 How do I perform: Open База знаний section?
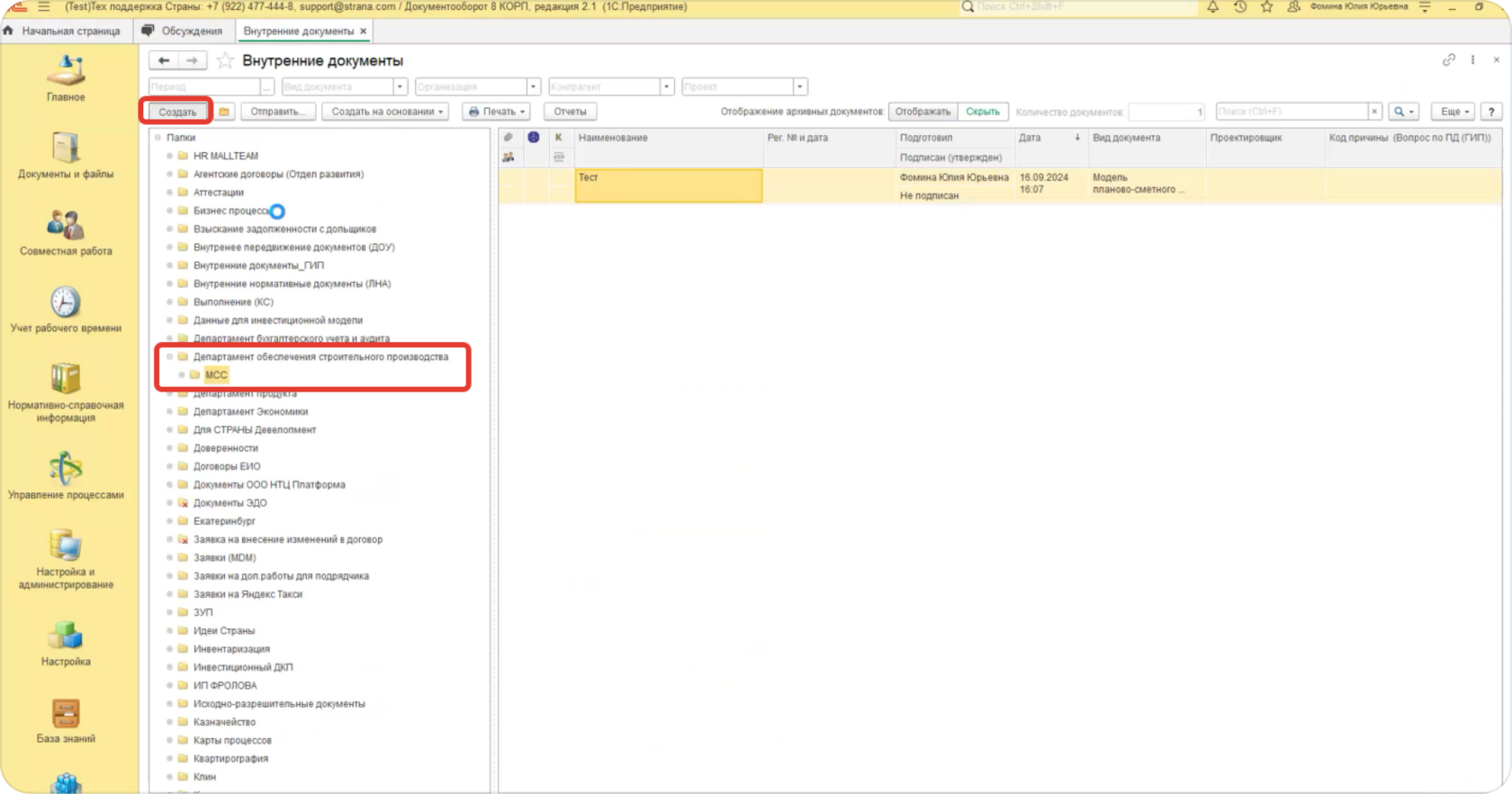pos(66,720)
